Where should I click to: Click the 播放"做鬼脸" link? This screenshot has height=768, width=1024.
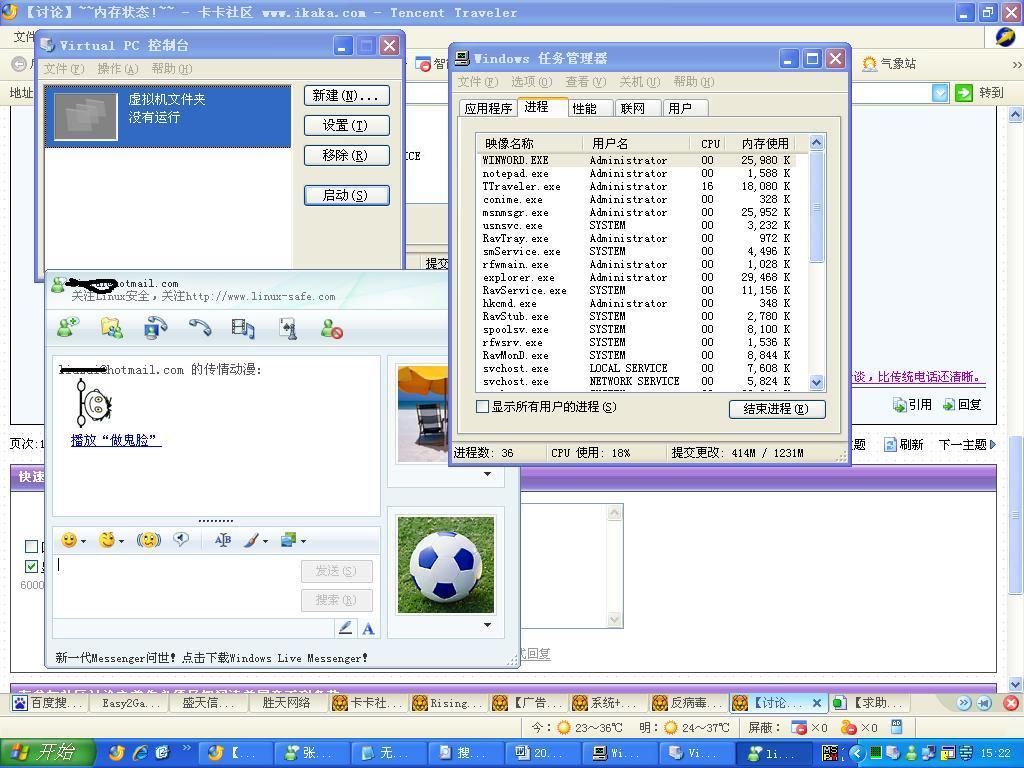115,440
